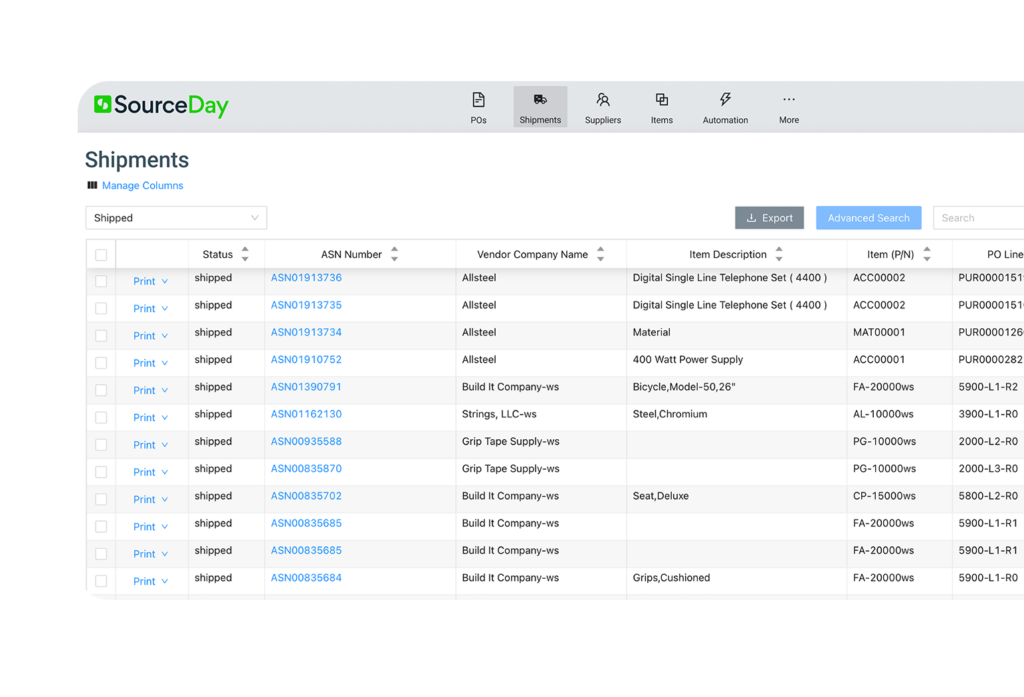1024x697 pixels.
Task: Check the row for ASN01913736
Action: tap(101, 281)
